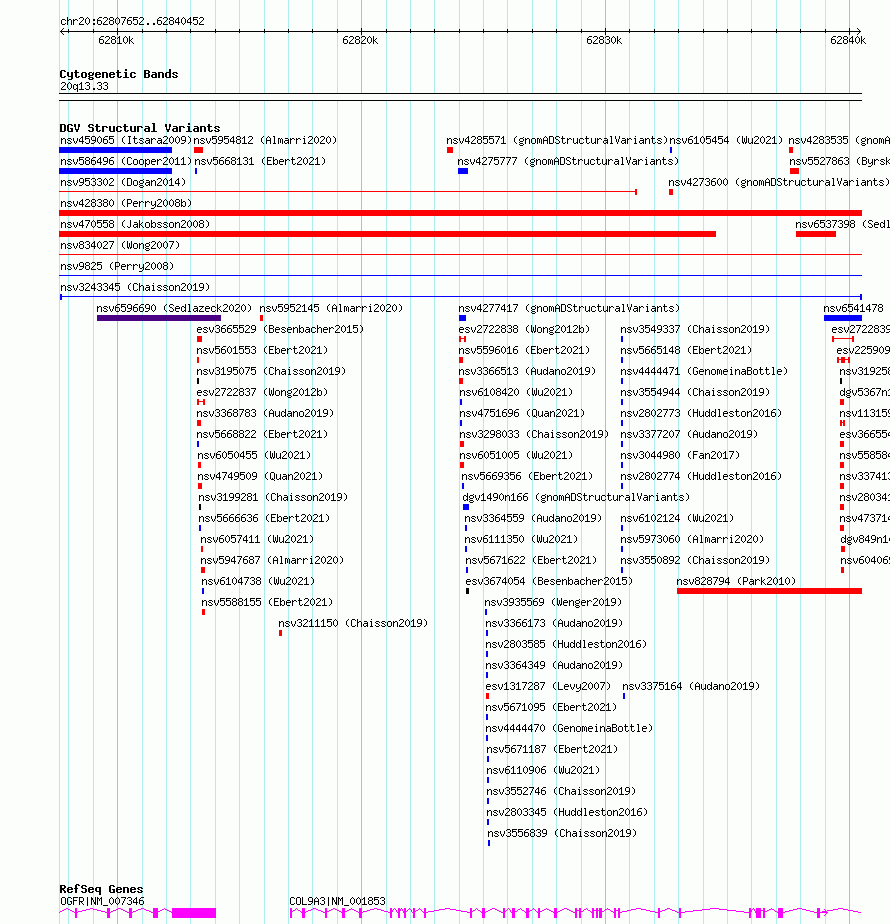The height and width of the screenshot is (924, 890).
Task: Open nsv5668822 (Ebert2021) variant
Action: (x=262, y=434)
